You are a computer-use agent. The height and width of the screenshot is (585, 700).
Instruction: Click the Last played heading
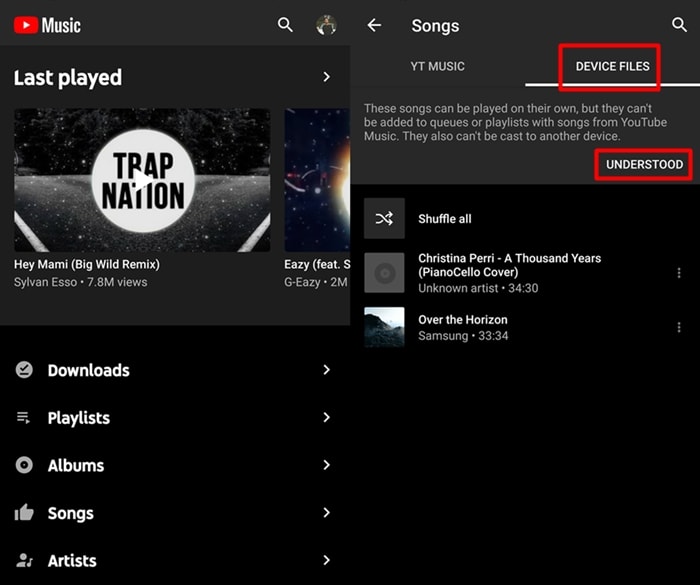pos(67,78)
